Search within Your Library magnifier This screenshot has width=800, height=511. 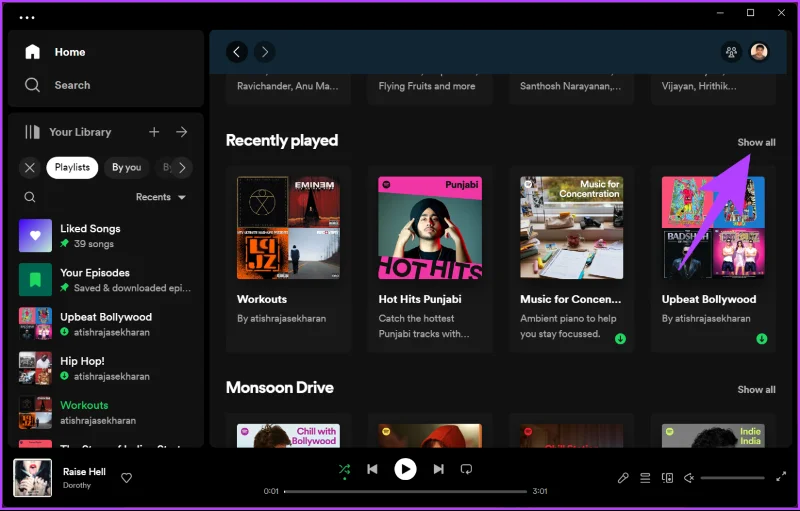(30, 197)
